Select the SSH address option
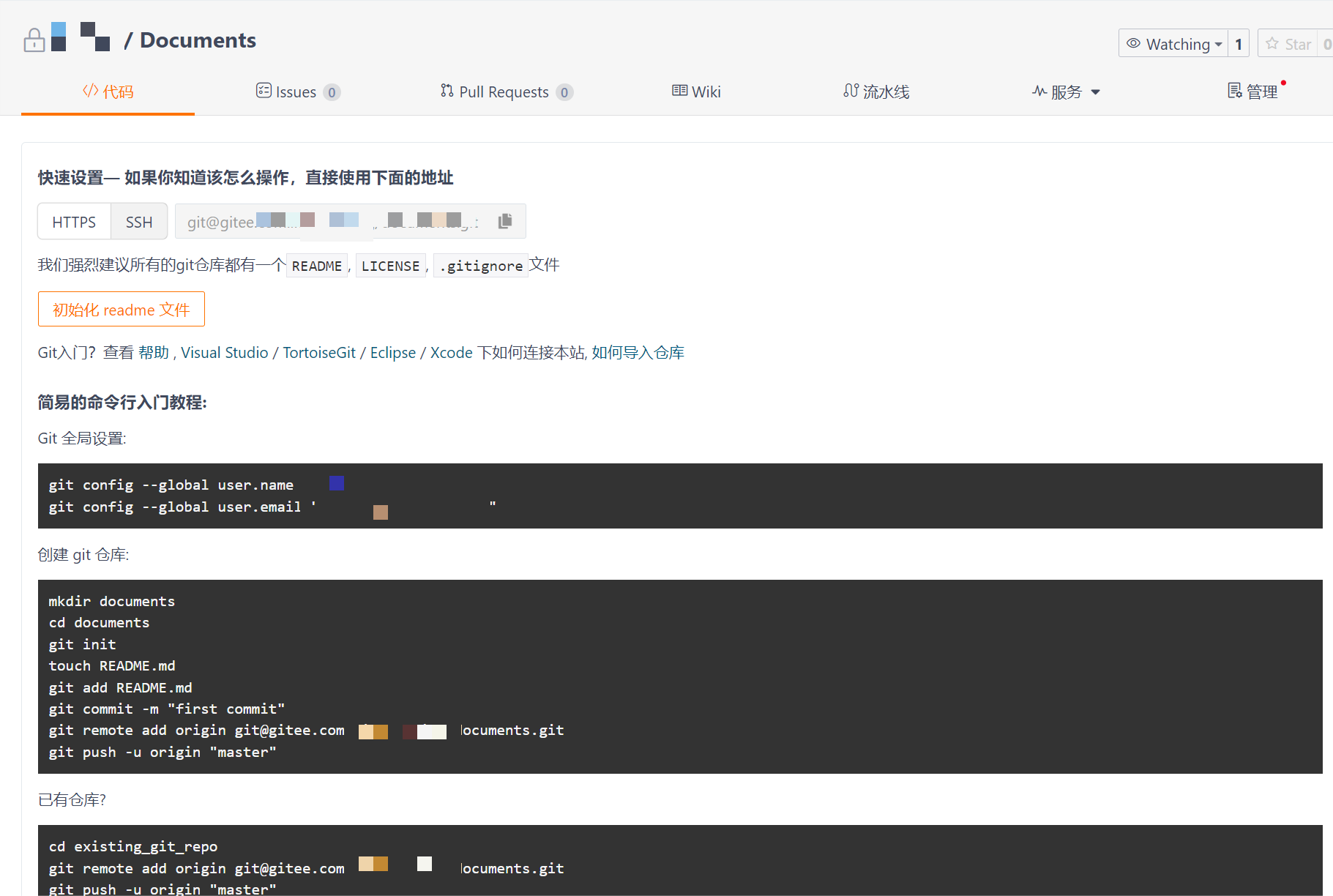The height and width of the screenshot is (896, 1333). 139,222
